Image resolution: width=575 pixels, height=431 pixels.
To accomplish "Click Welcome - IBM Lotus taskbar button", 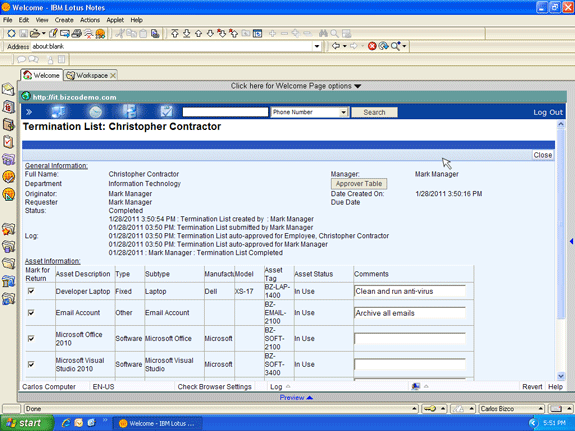I will click(x=157, y=423).
